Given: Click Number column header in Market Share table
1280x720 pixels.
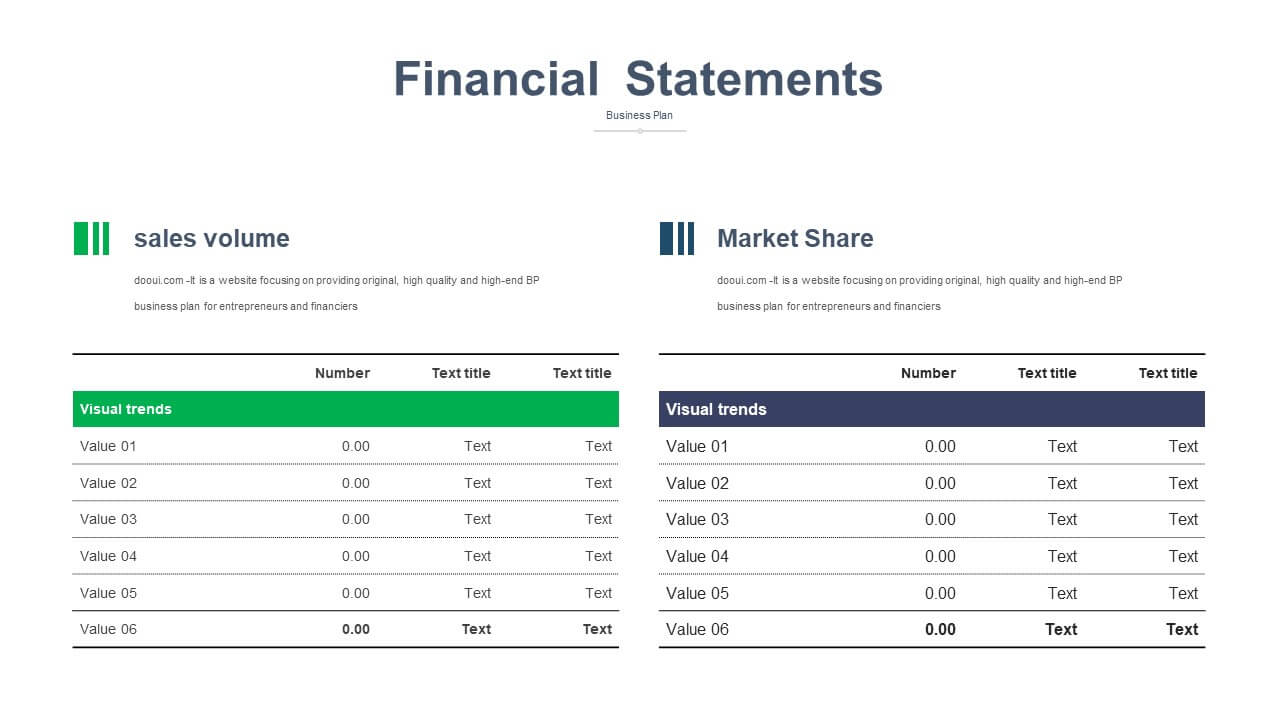Looking at the screenshot, I should (928, 373).
